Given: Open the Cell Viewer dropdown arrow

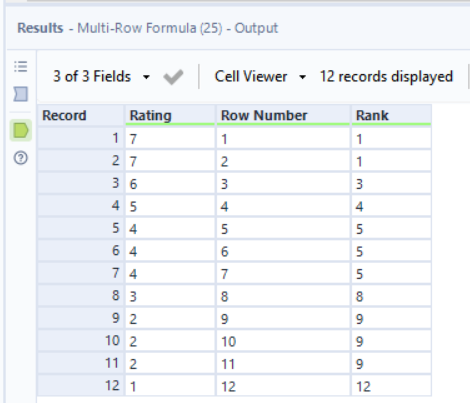Looking at the screenshot, I should (302, 77).
